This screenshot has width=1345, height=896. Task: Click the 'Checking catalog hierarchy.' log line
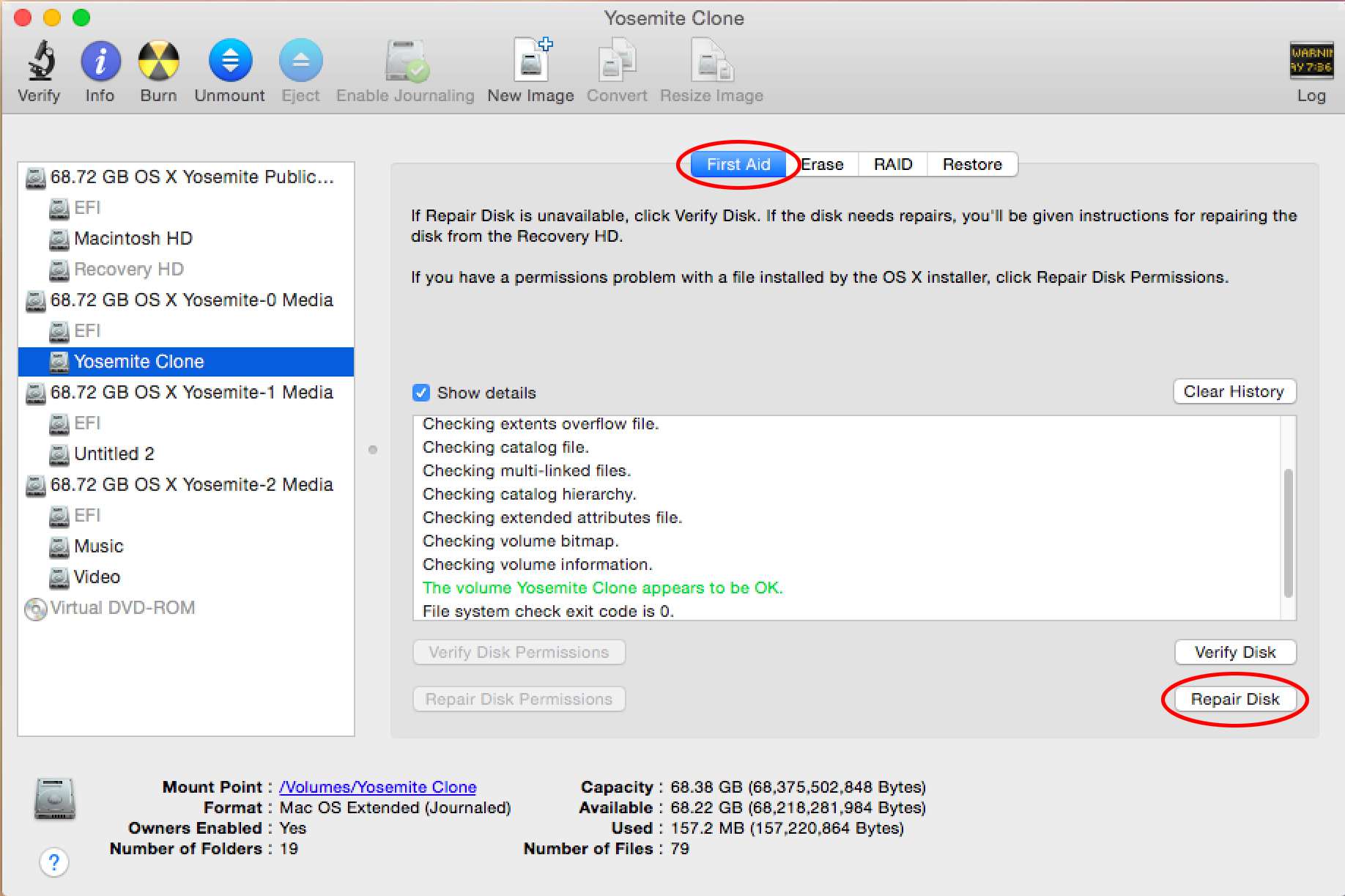click(530, 495)
